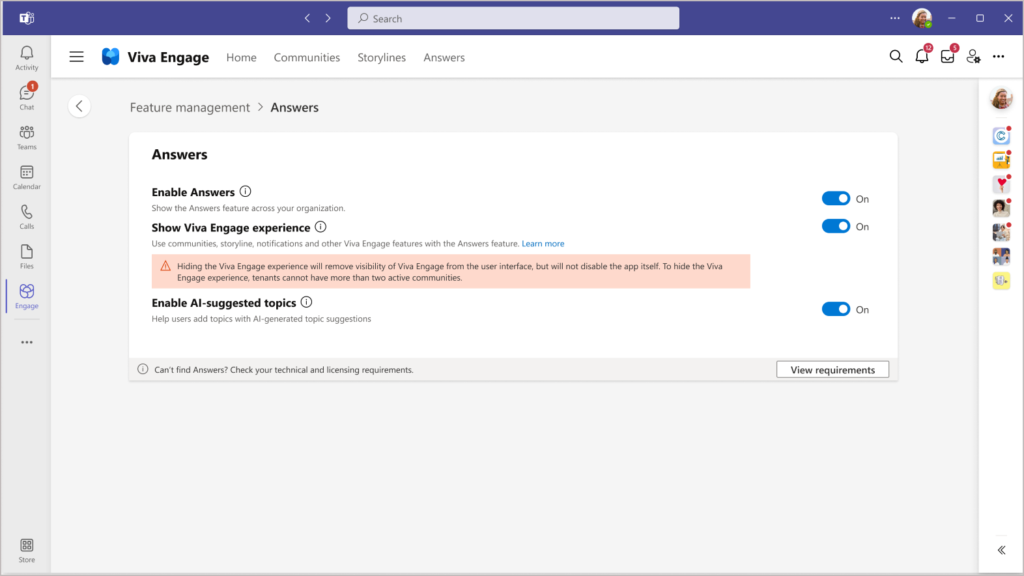
Task: Go to the Home tab
Action: pos(241,57)
